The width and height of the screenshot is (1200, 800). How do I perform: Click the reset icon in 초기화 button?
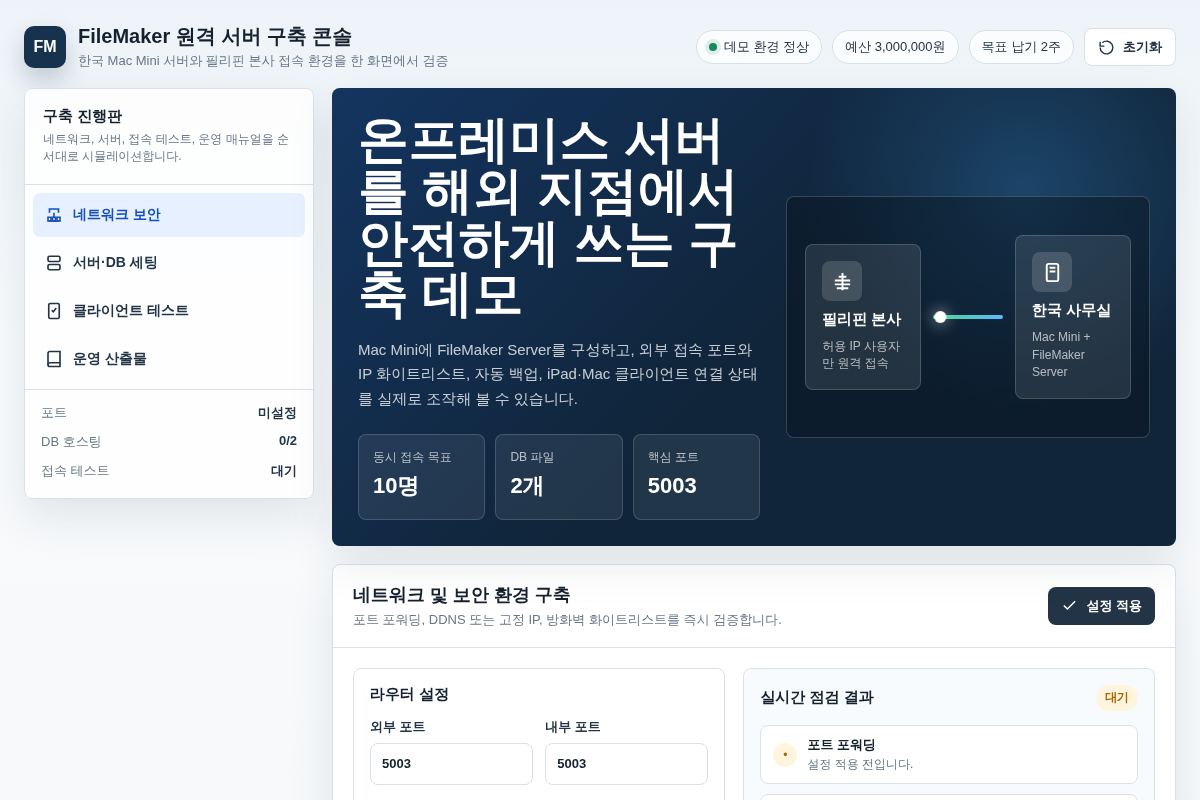[x=1106, y=47]
